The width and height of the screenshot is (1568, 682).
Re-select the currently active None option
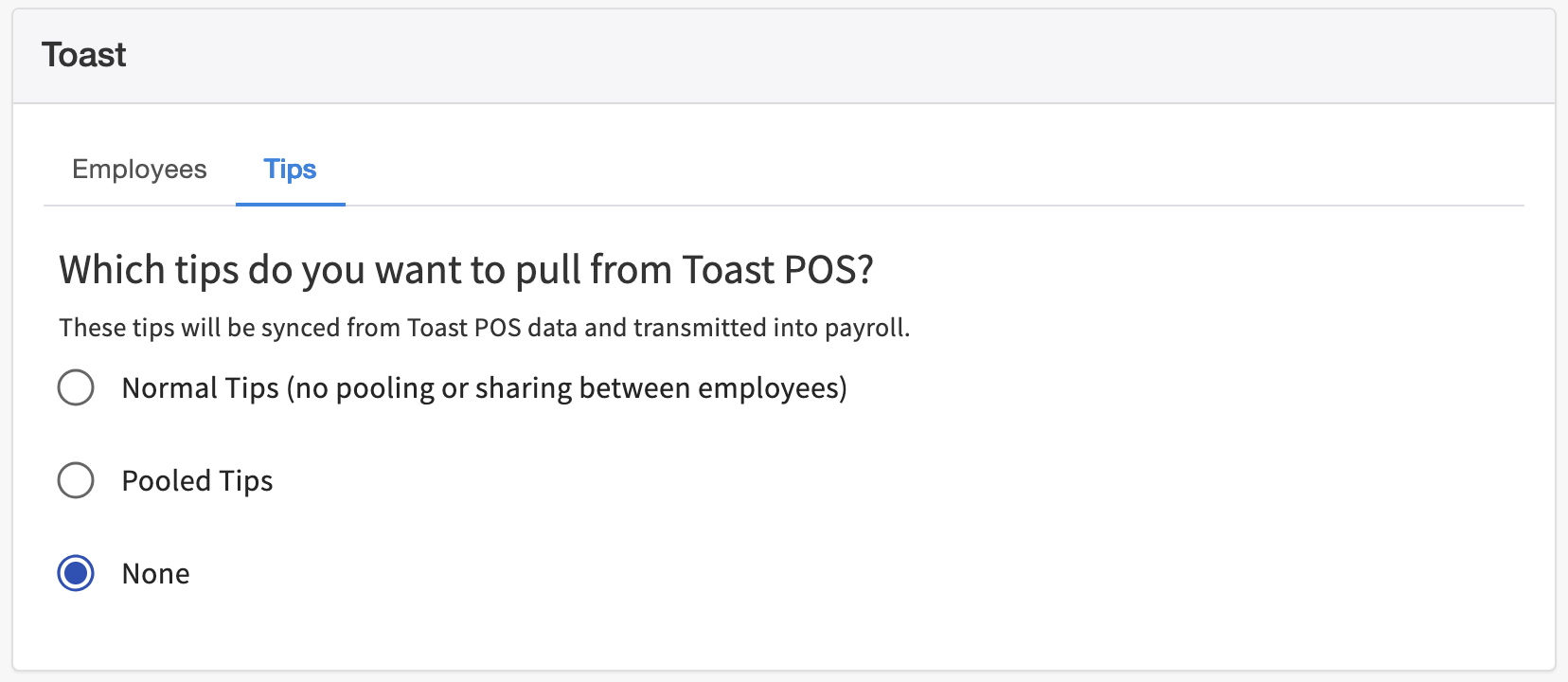tap(76, 573)
